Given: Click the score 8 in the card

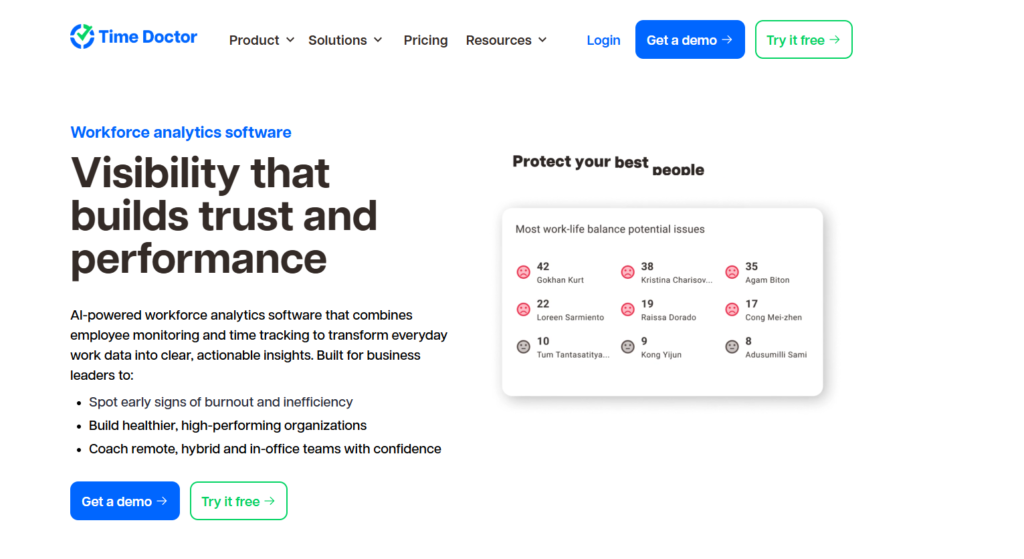Looking at the screenshot, I should [x=748, y=341].
